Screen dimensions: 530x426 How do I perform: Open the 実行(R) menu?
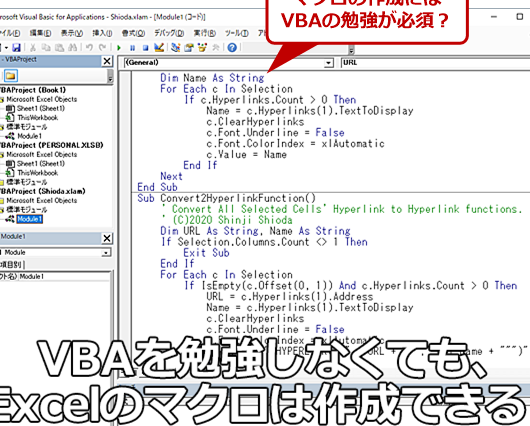click(204, 33)
